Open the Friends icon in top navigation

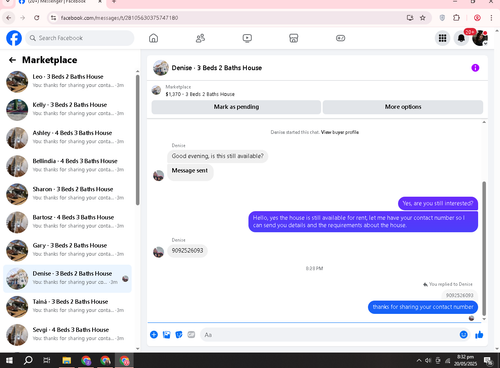pyautogui.click(x=200, y=38)
